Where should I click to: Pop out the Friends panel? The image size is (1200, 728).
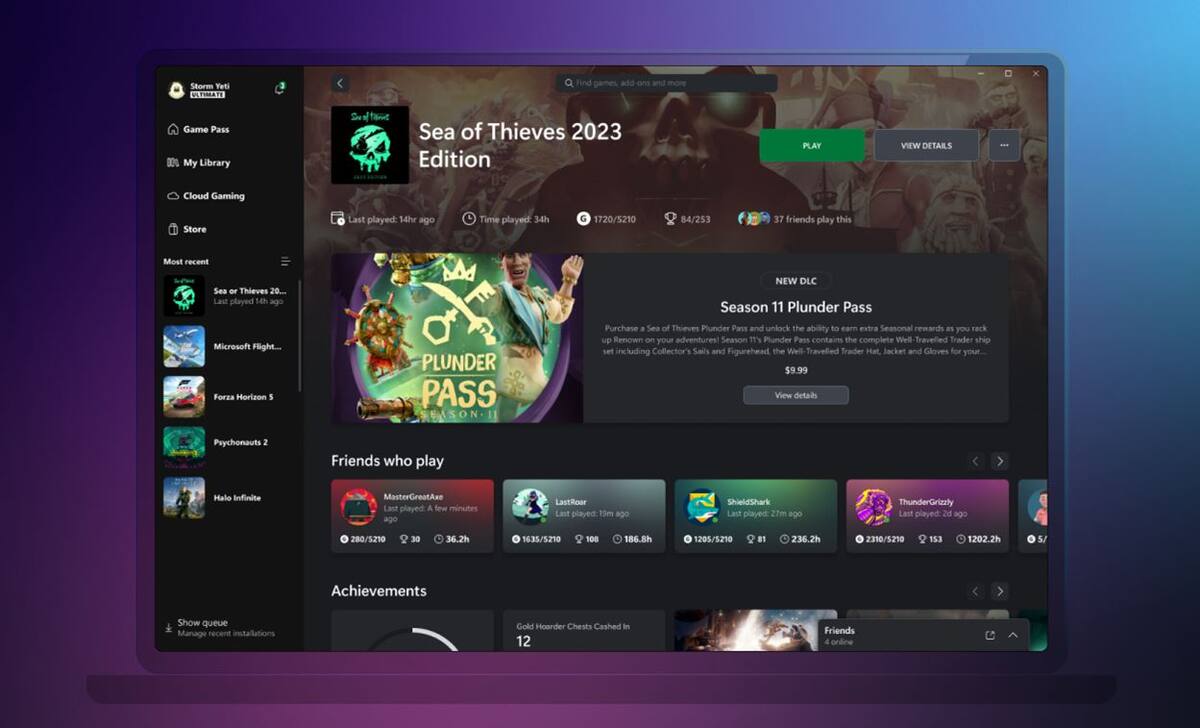click(x=990, y=635)
